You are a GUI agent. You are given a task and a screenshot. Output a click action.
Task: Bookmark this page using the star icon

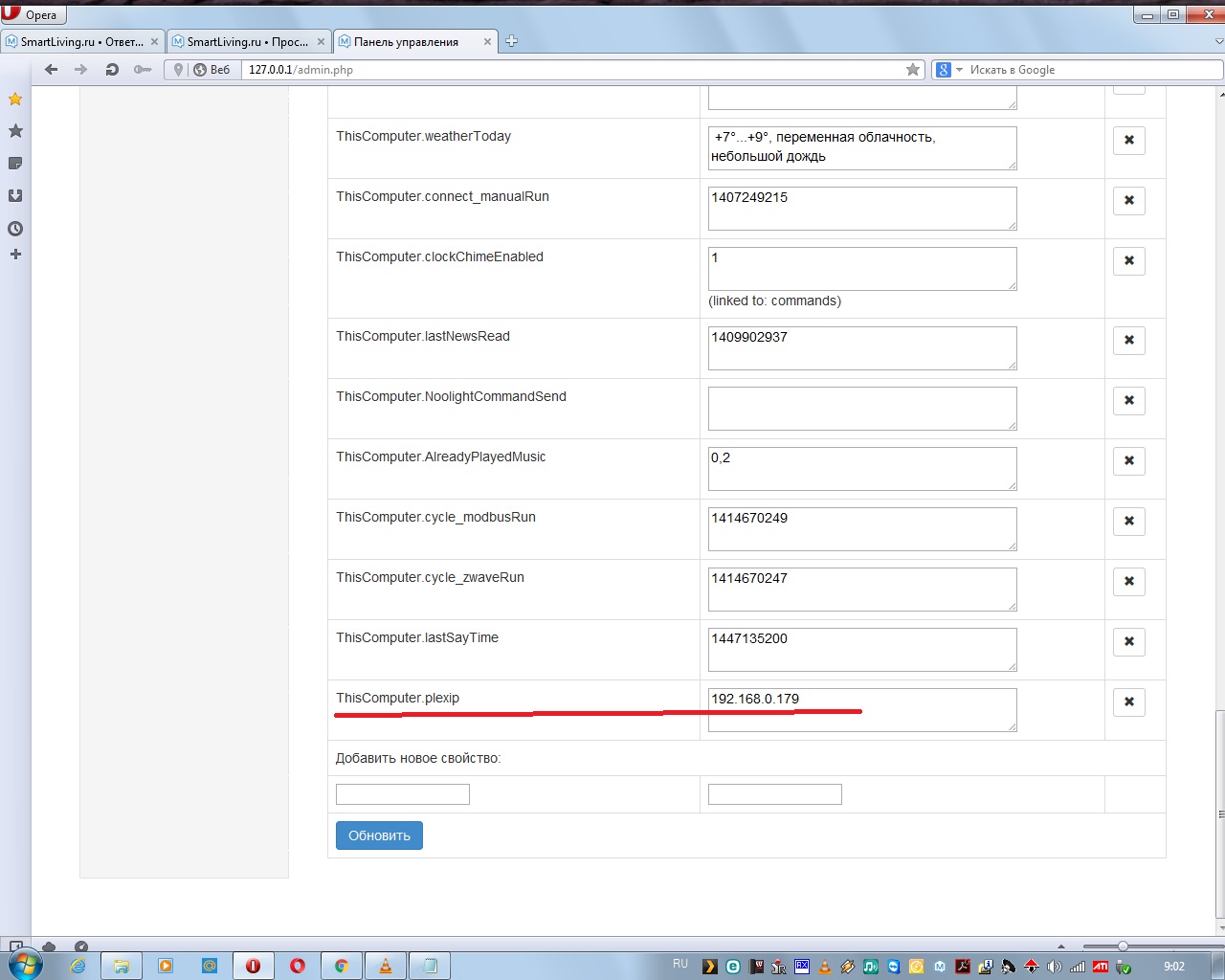[x=911, y=69]
